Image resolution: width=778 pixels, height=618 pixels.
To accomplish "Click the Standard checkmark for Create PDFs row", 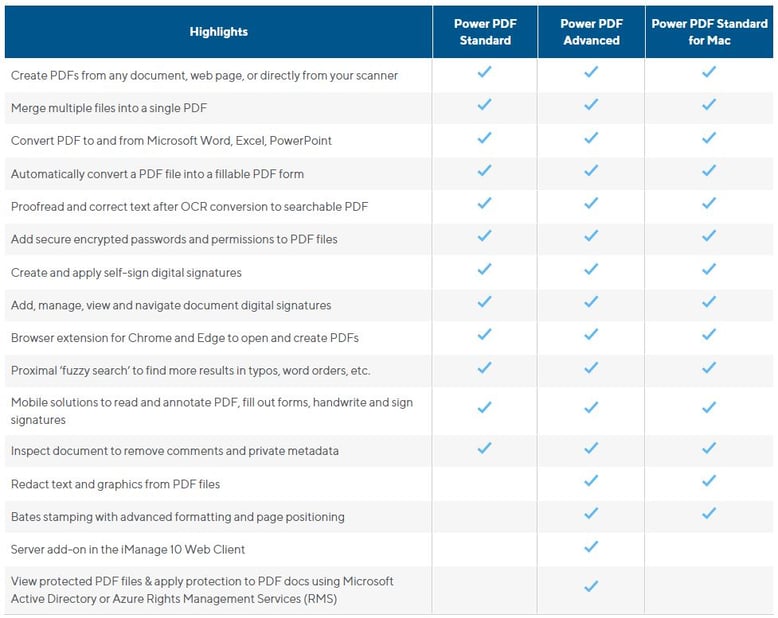I will click(485, 72).
